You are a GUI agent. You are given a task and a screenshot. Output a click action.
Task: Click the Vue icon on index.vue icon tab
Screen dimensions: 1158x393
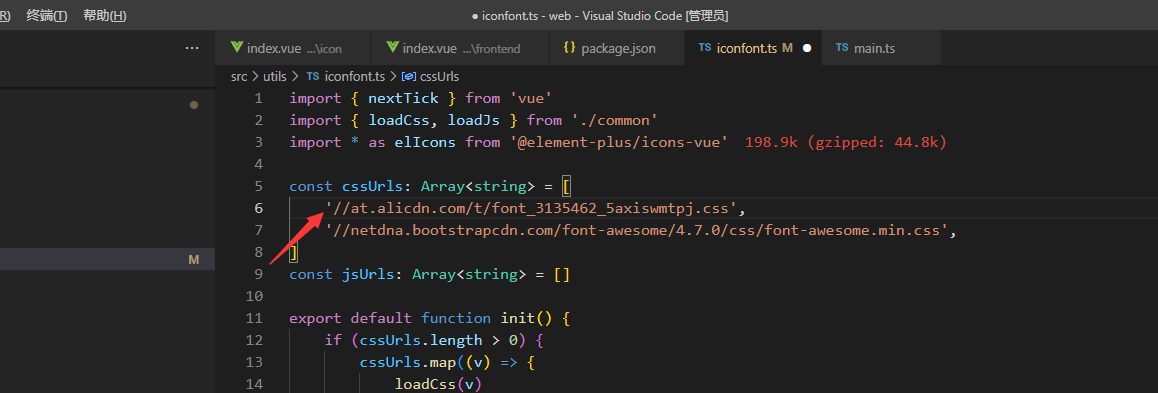[x=237, y=47]
